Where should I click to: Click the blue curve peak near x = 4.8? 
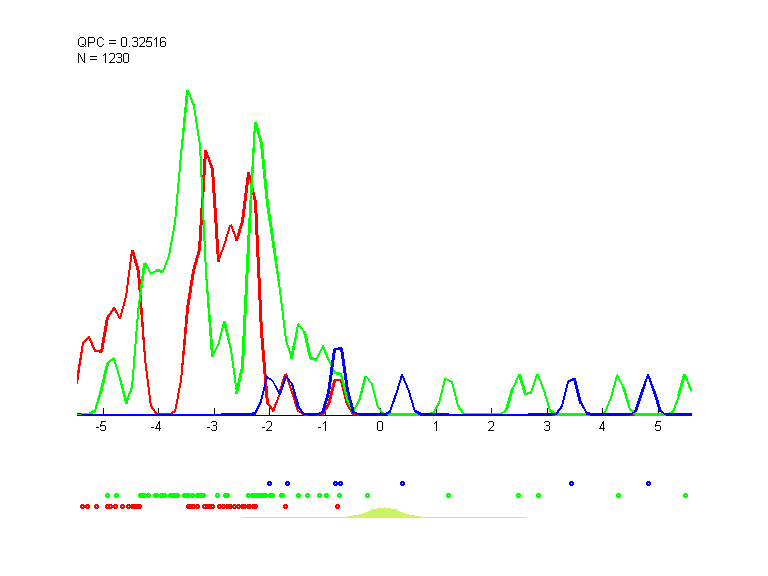pyautogui.click(x=648, y=377)
